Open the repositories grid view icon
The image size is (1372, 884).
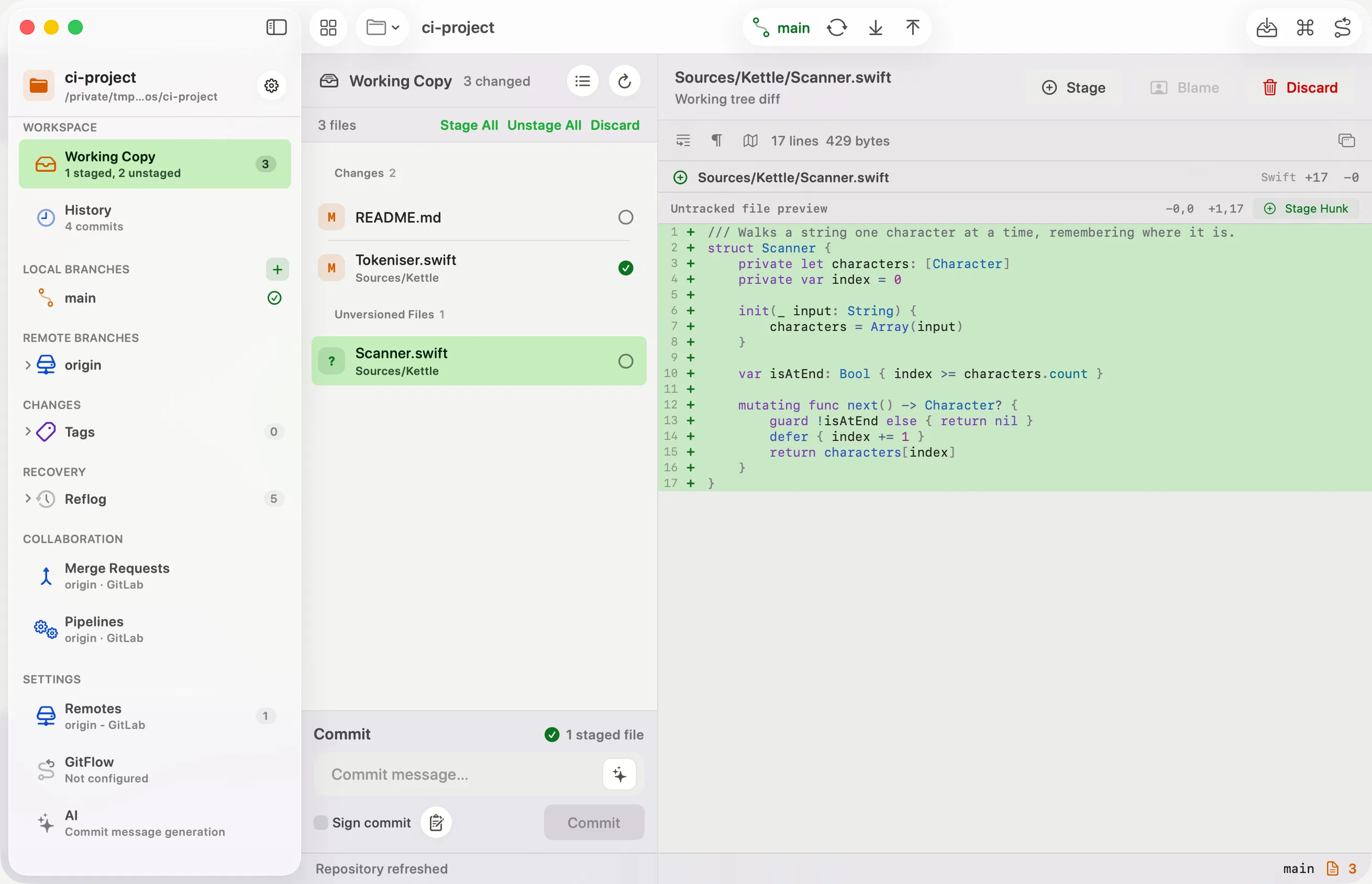tap(328, 27)
